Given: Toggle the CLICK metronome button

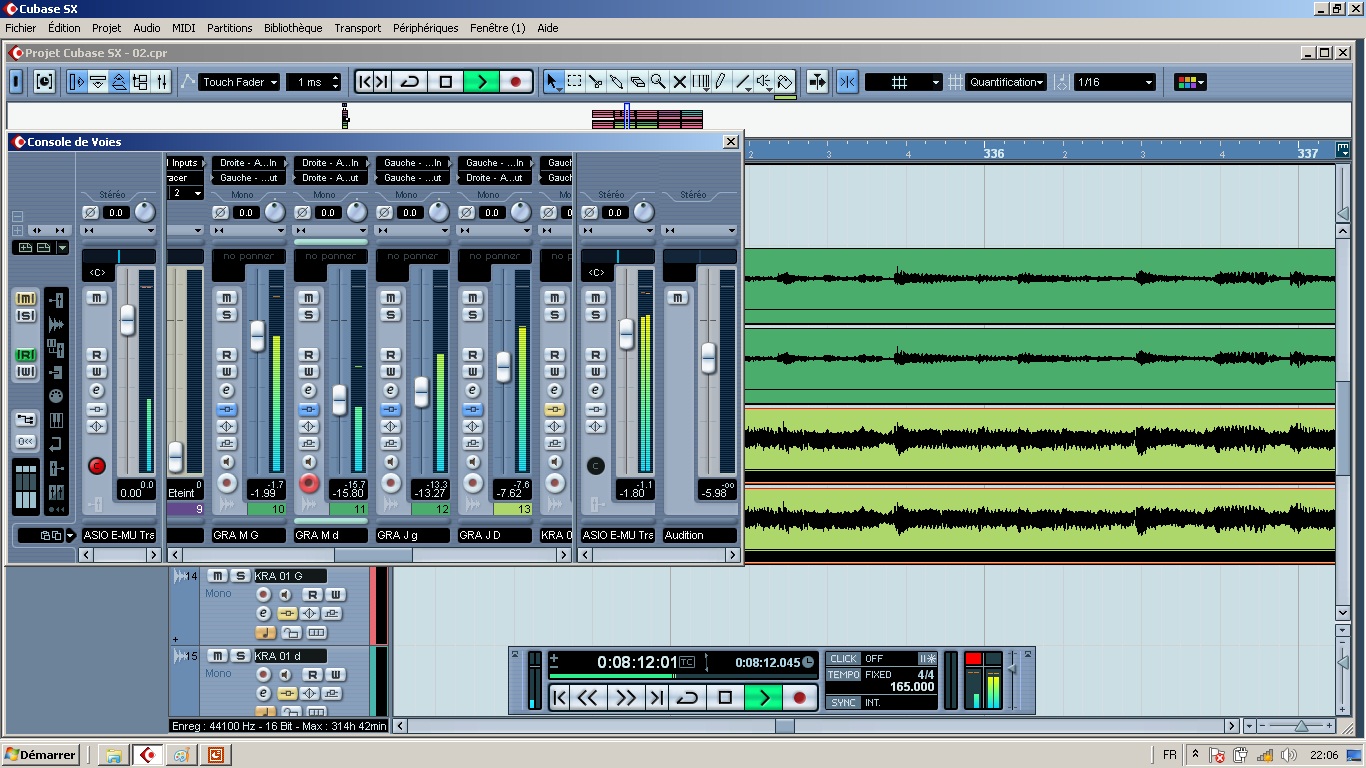Looking at the screenshot, I should (843, 659).
